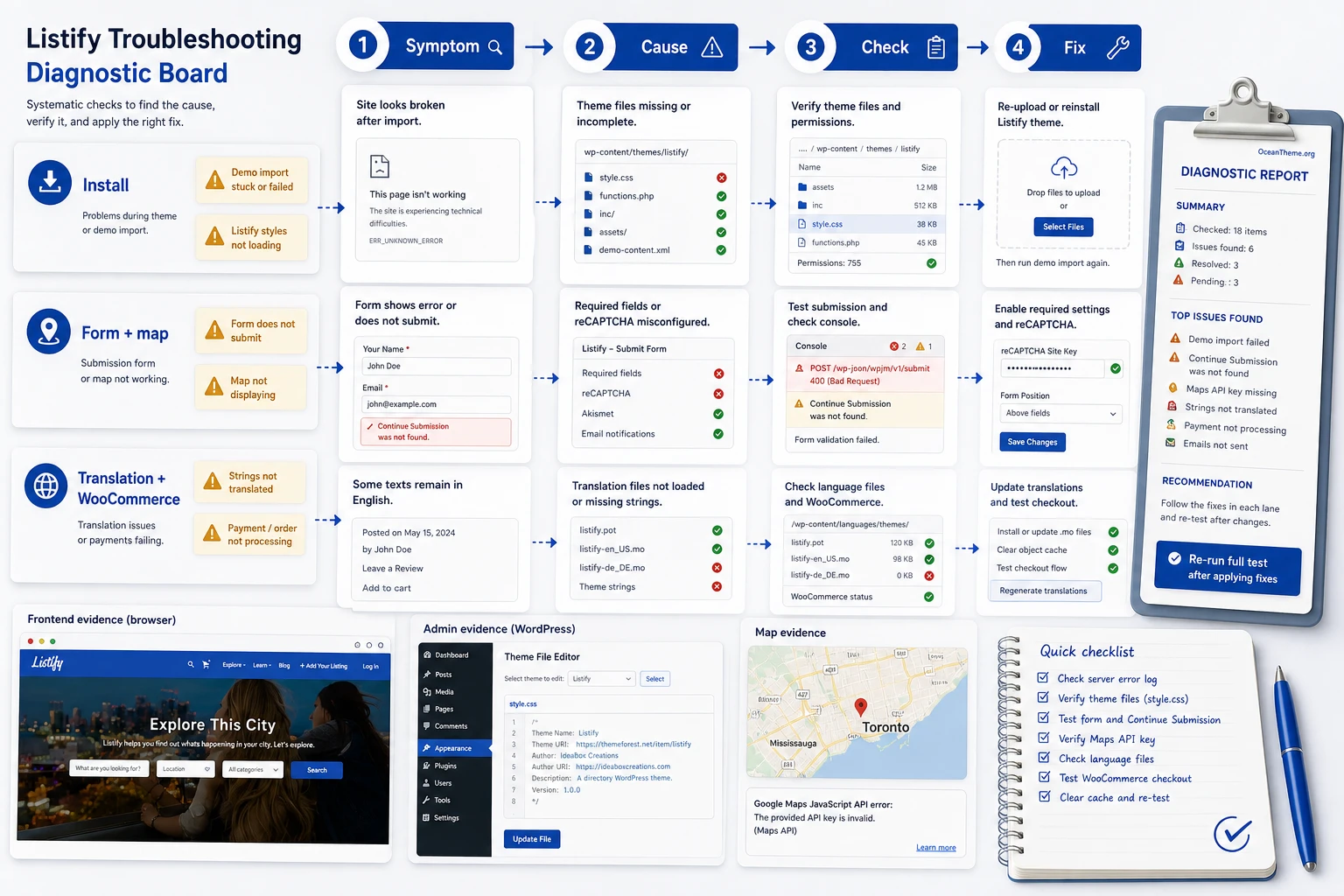Screen dimensions: 1344x896
Task: Toggle Check server error log checkbox
Action: click(x=1043, y=677)
